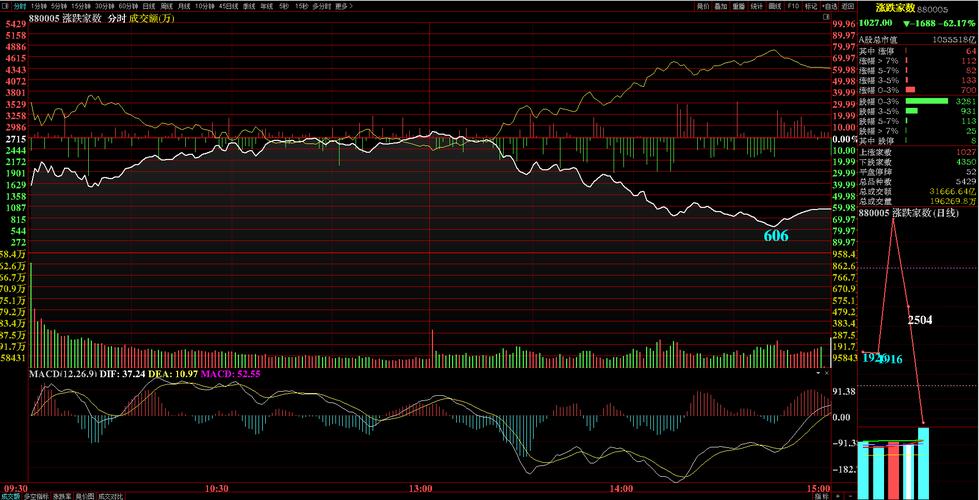Select the 多空指标 indicator tab at bottom

click(36, 495)
